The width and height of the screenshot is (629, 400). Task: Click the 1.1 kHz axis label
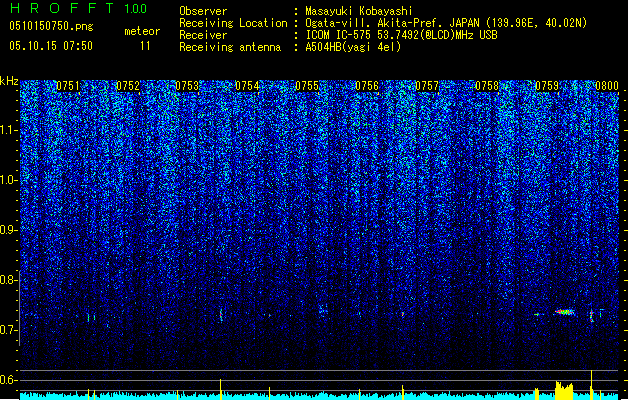(x=9, y=130)
